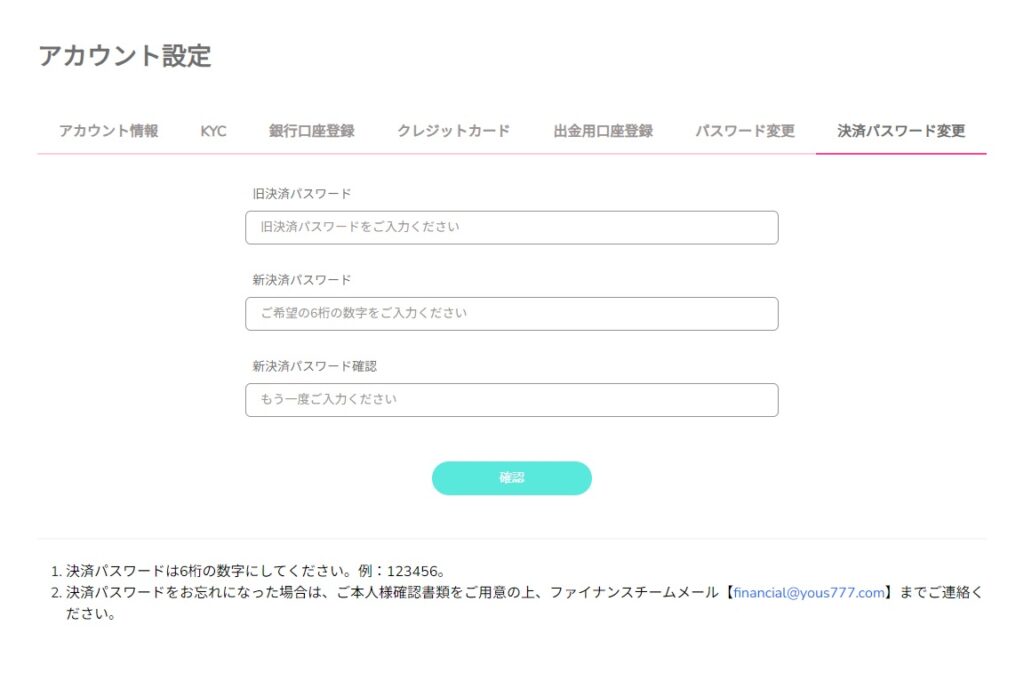
Task: Focus the 旧決済パスワード input field
Action: point(511,227)
